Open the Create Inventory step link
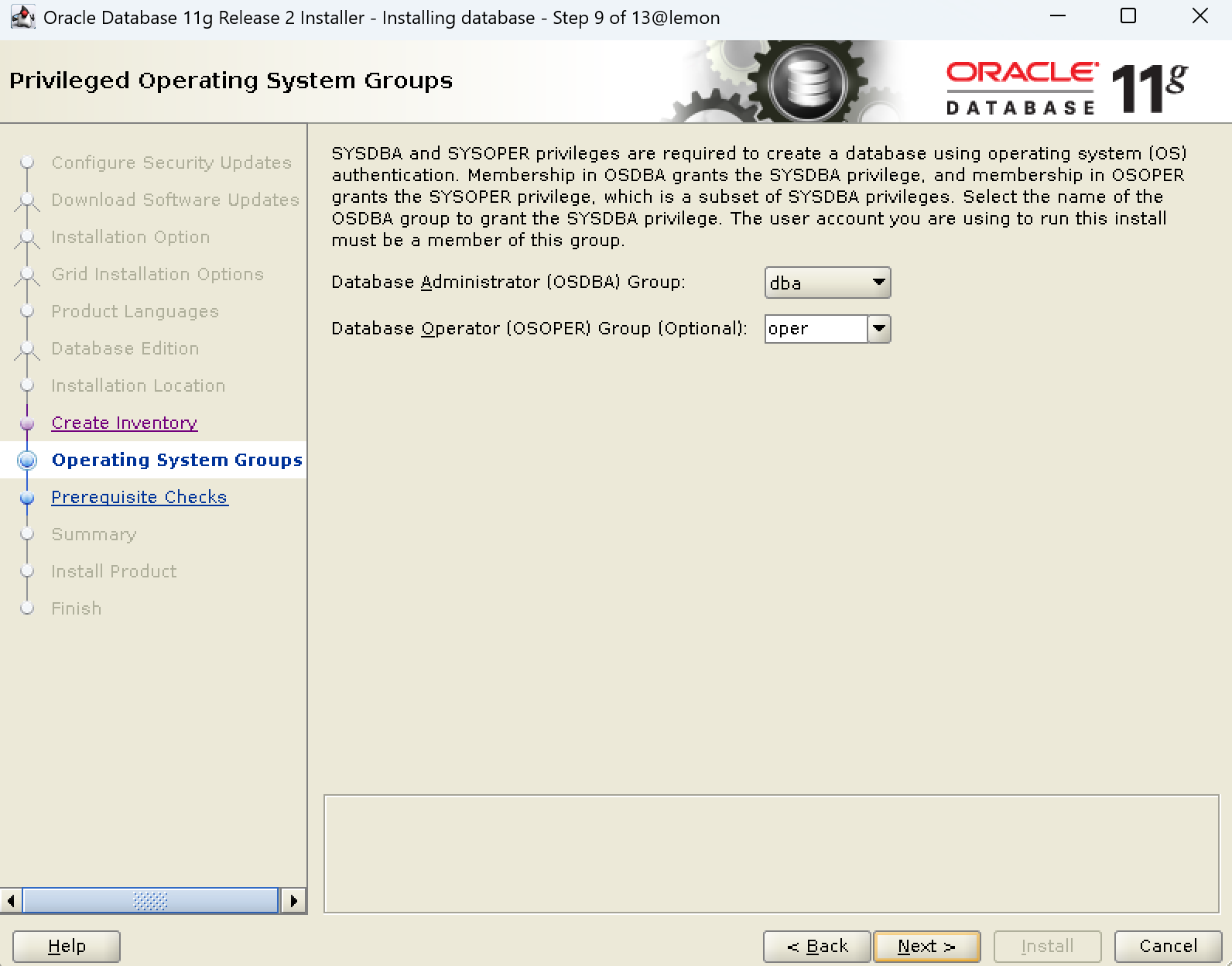Image resolution: width=1232 pixels, height=966 pixels. coord(125,423)
